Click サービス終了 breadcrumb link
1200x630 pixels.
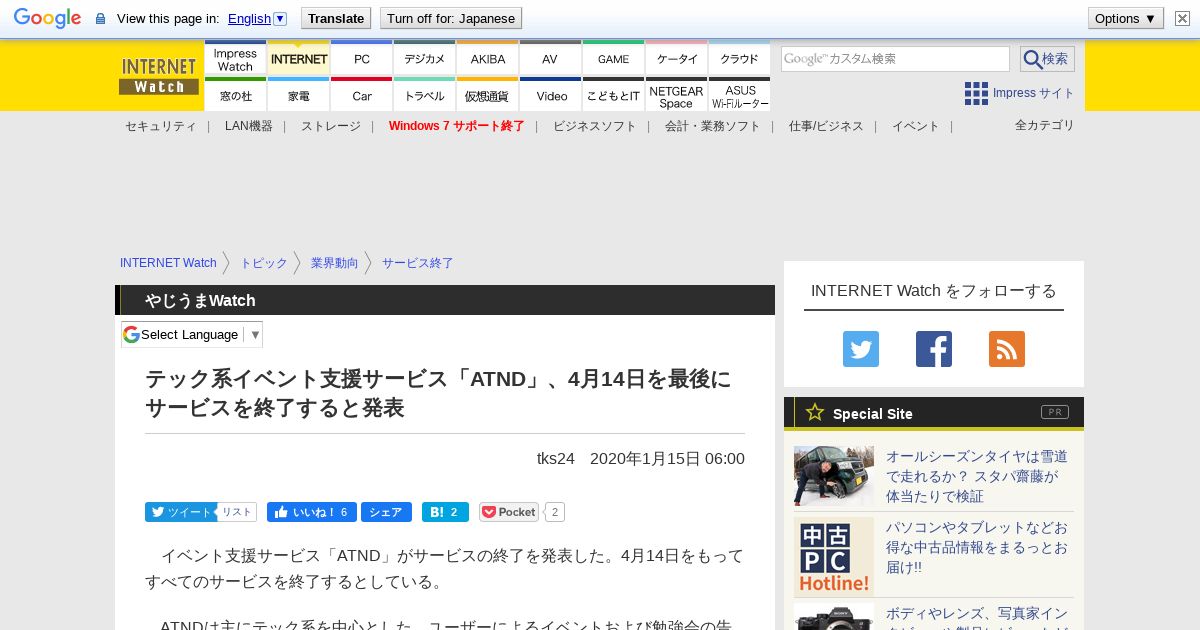click(x=417, y=263)
